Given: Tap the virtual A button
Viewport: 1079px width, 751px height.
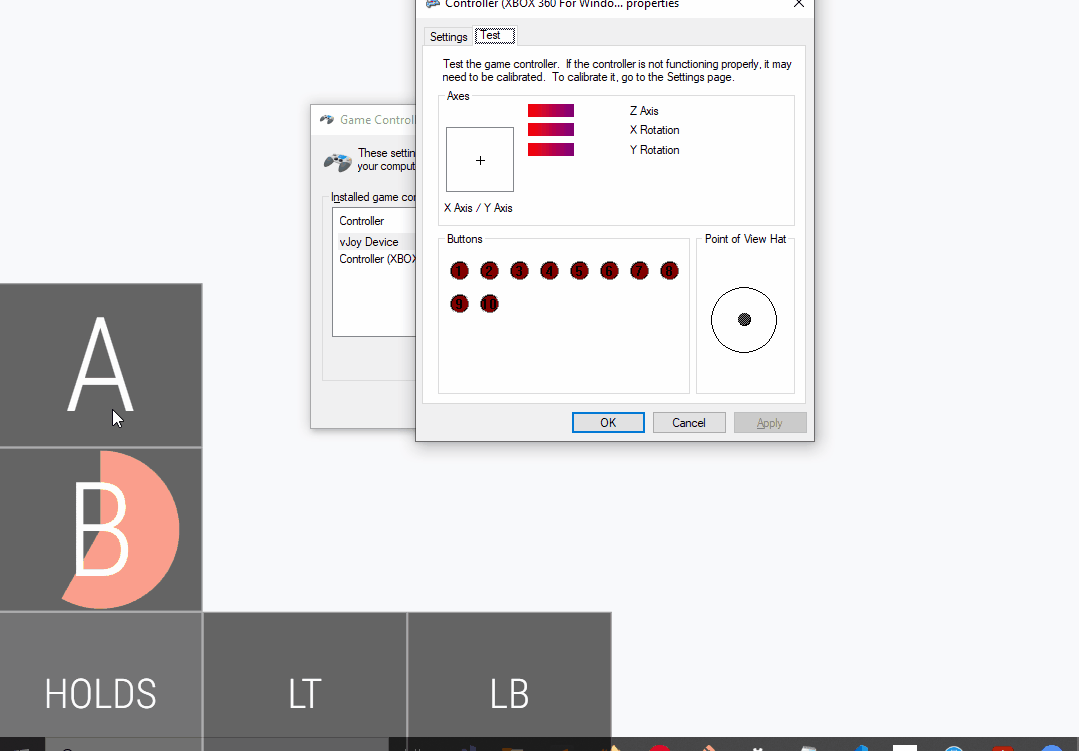Looking at the screenshot, I should [x=100, y=365].
